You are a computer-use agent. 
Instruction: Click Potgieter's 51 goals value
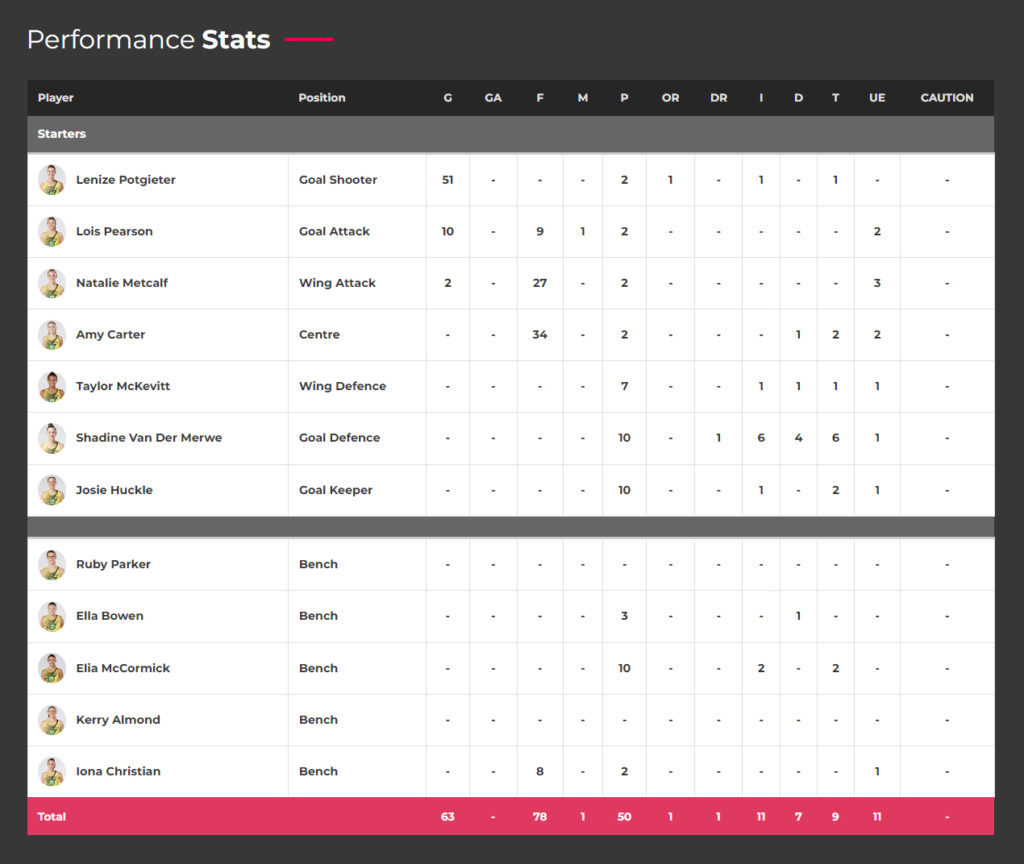click(448, 180)
